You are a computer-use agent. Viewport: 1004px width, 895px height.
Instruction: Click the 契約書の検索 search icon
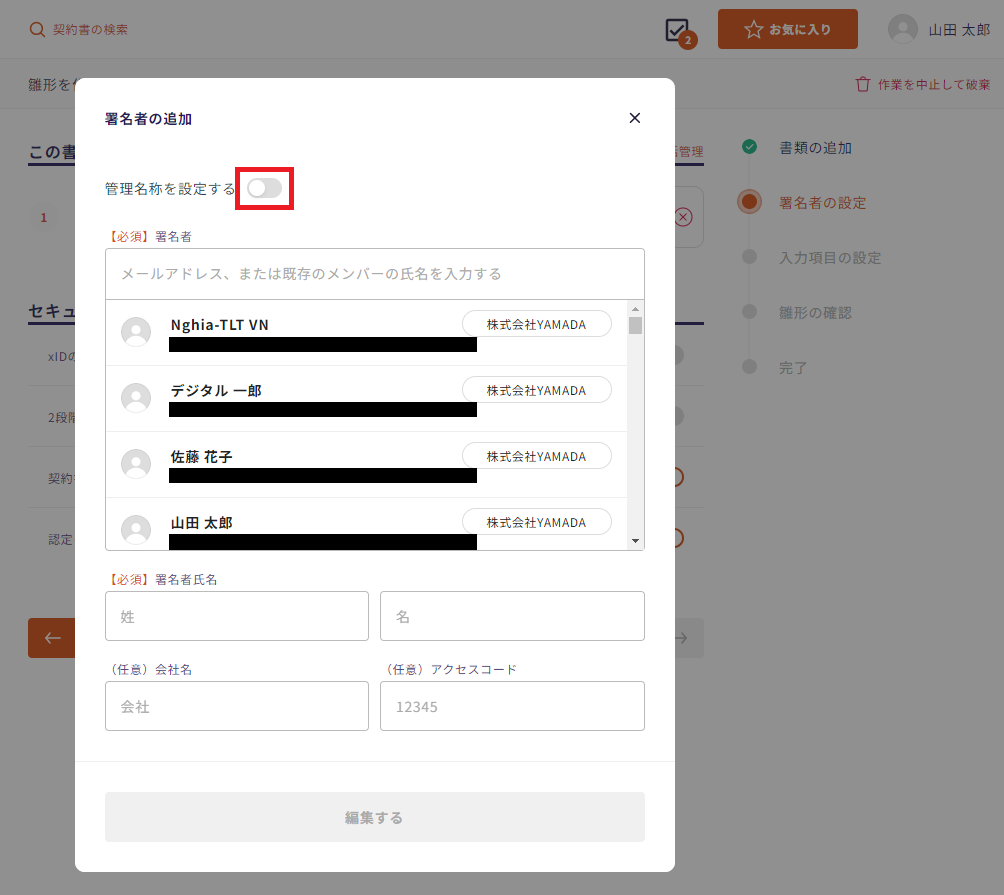click(x=37, y=30)
